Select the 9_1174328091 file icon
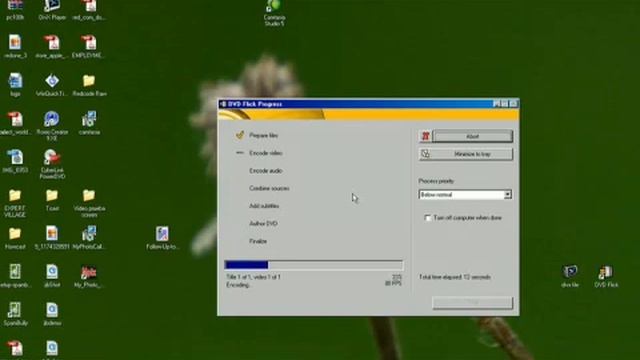Screen dimensions: 640x360 (52, 238)
